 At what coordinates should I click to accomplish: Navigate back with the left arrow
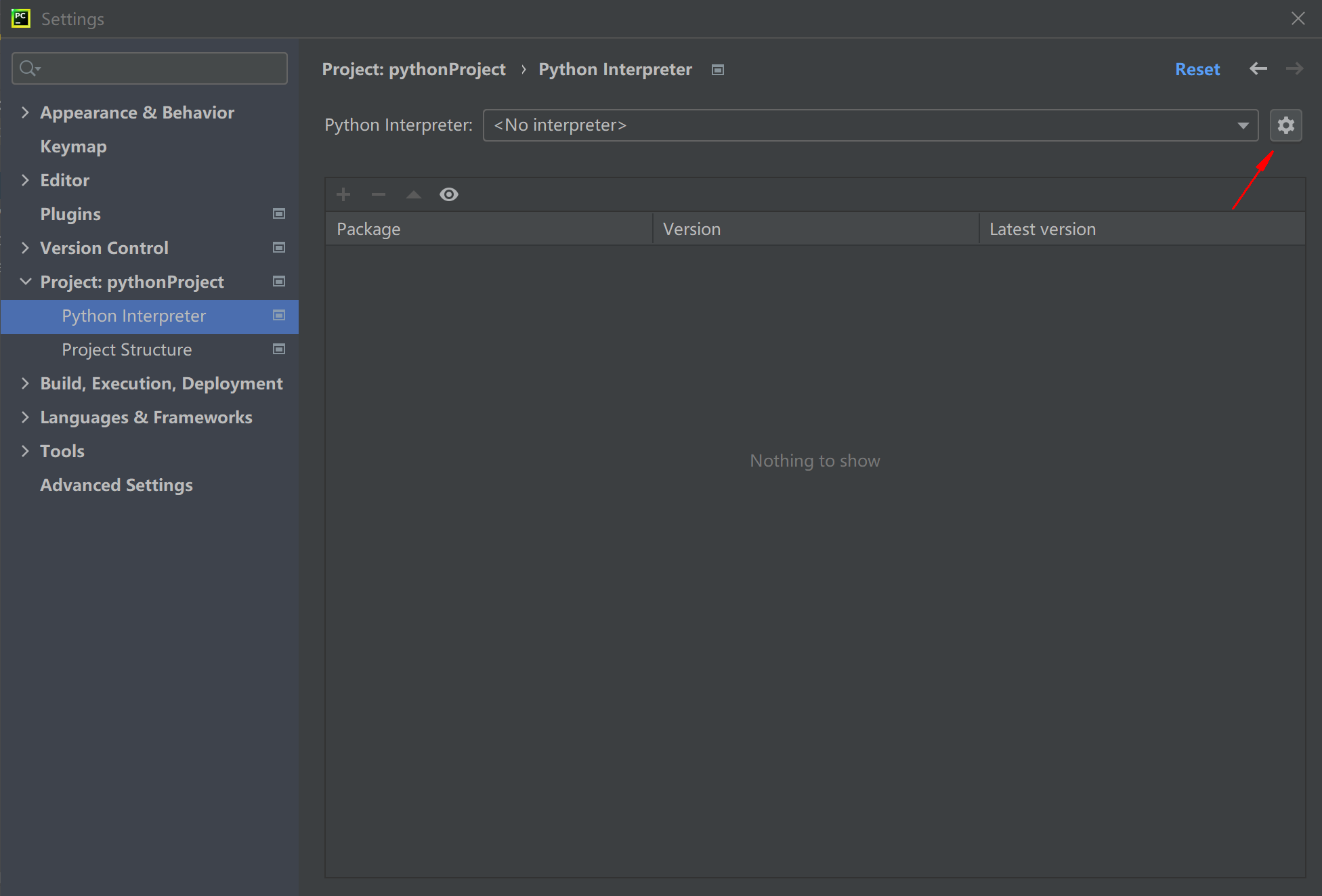1258,69
